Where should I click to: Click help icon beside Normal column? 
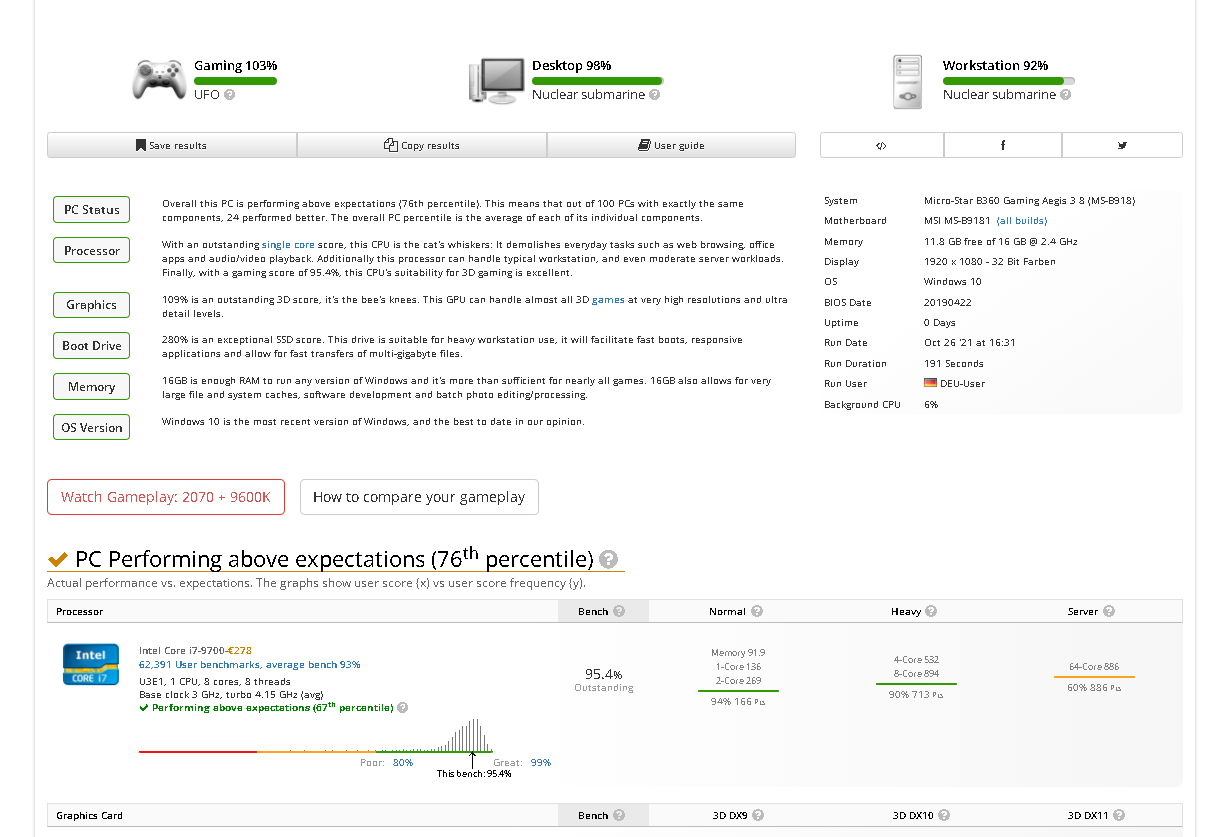[757, 611]
